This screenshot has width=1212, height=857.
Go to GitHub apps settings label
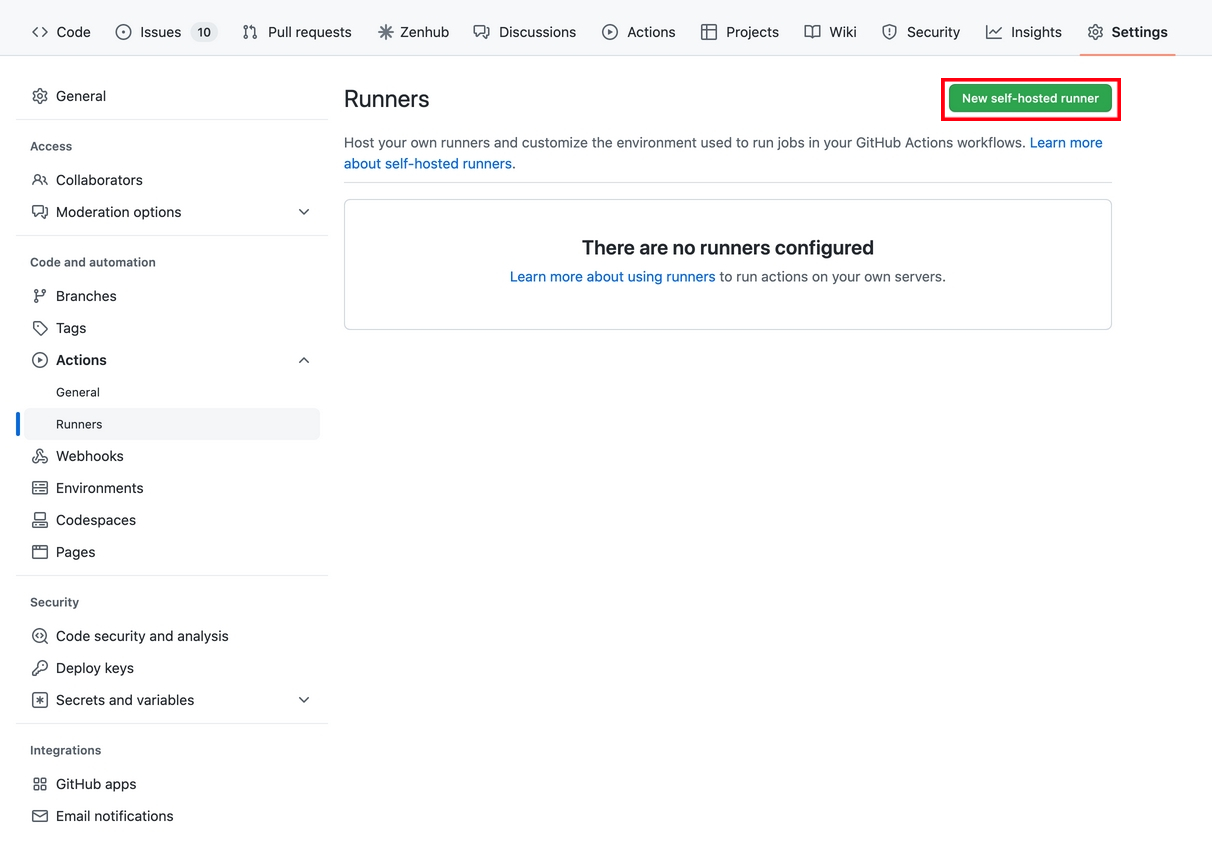[96, 784]
